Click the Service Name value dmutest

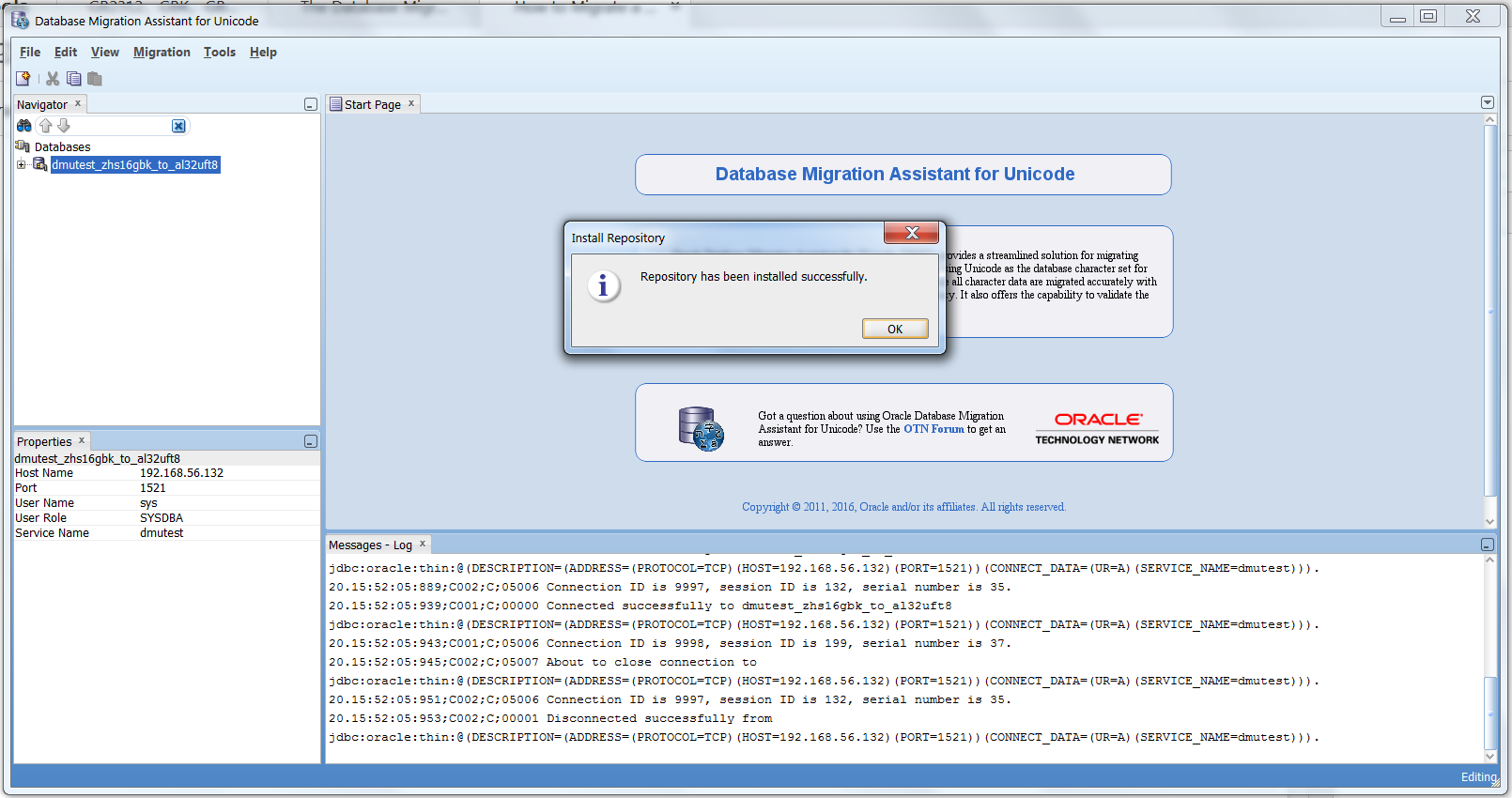162,533
